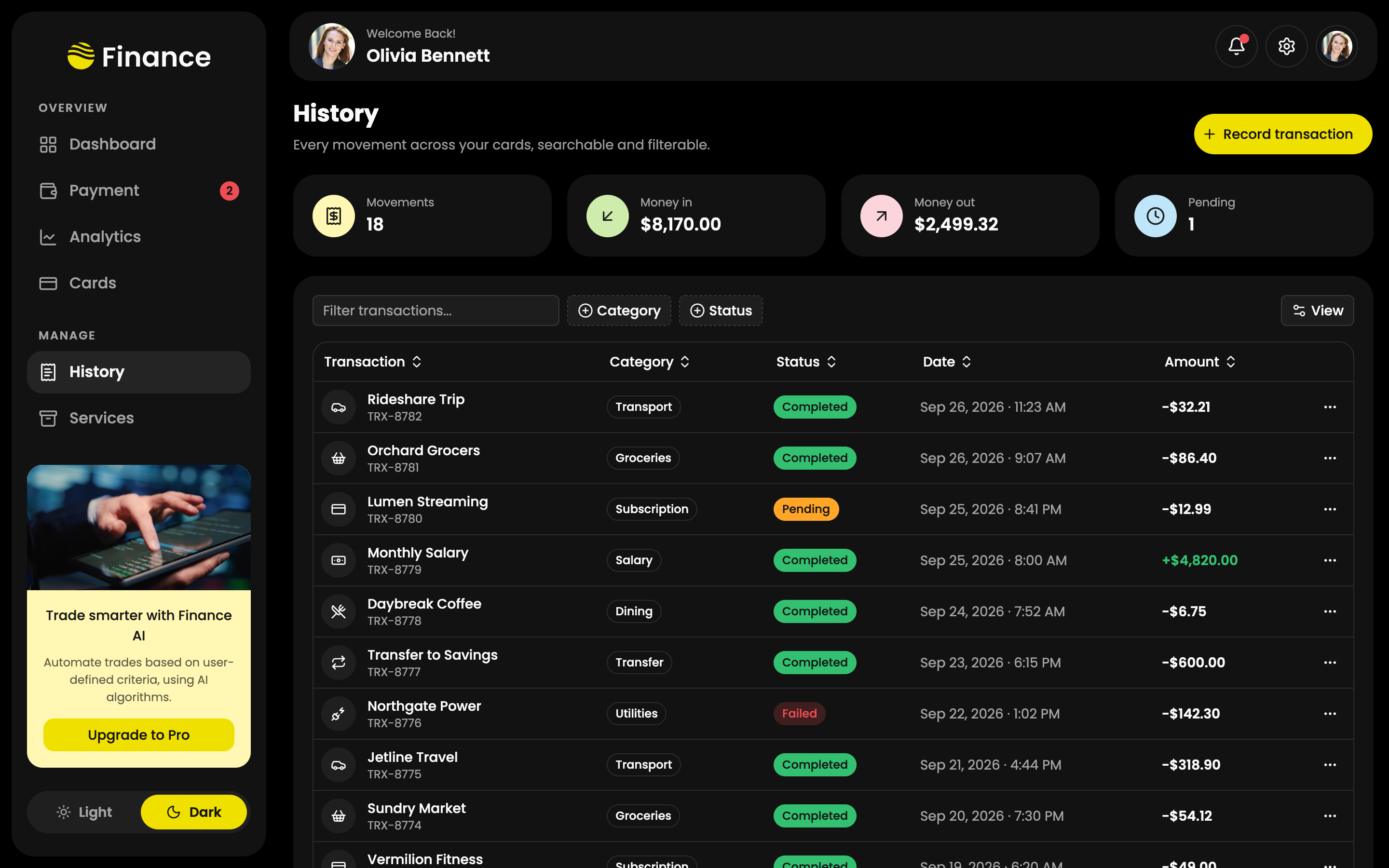This screenshot has width=1389, height=868.
Task: Click the Daybreak Coffee utensils icon
Action: [339, 611]
